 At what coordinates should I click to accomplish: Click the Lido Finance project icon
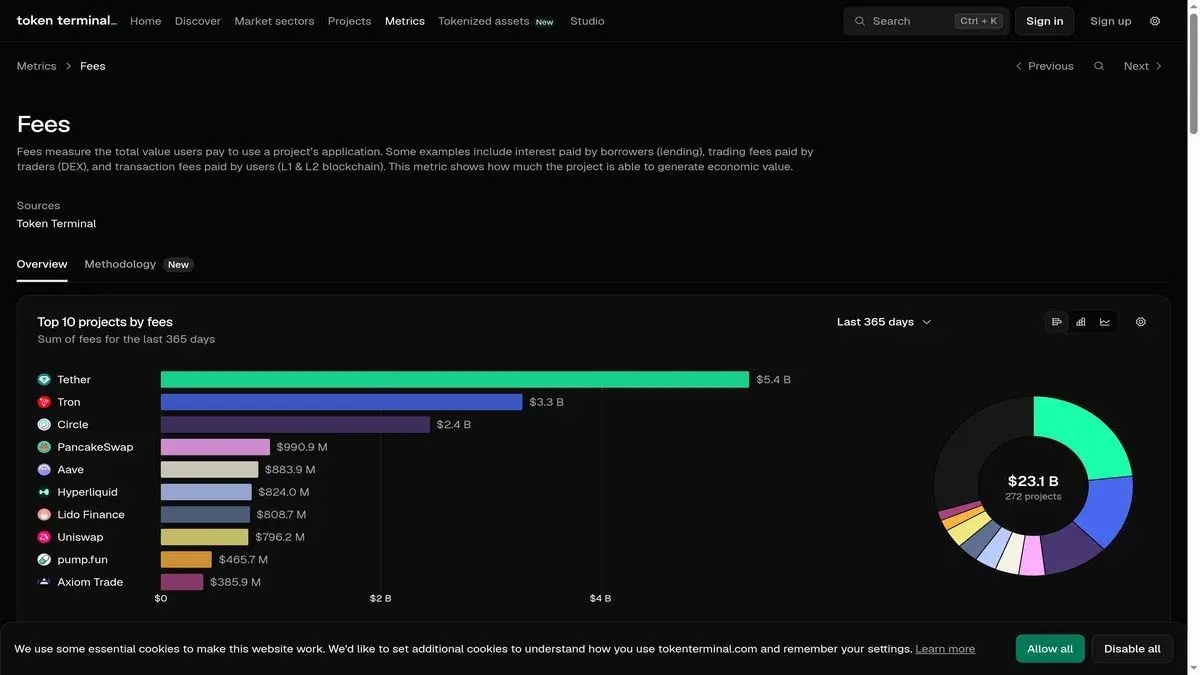point(44,515)
